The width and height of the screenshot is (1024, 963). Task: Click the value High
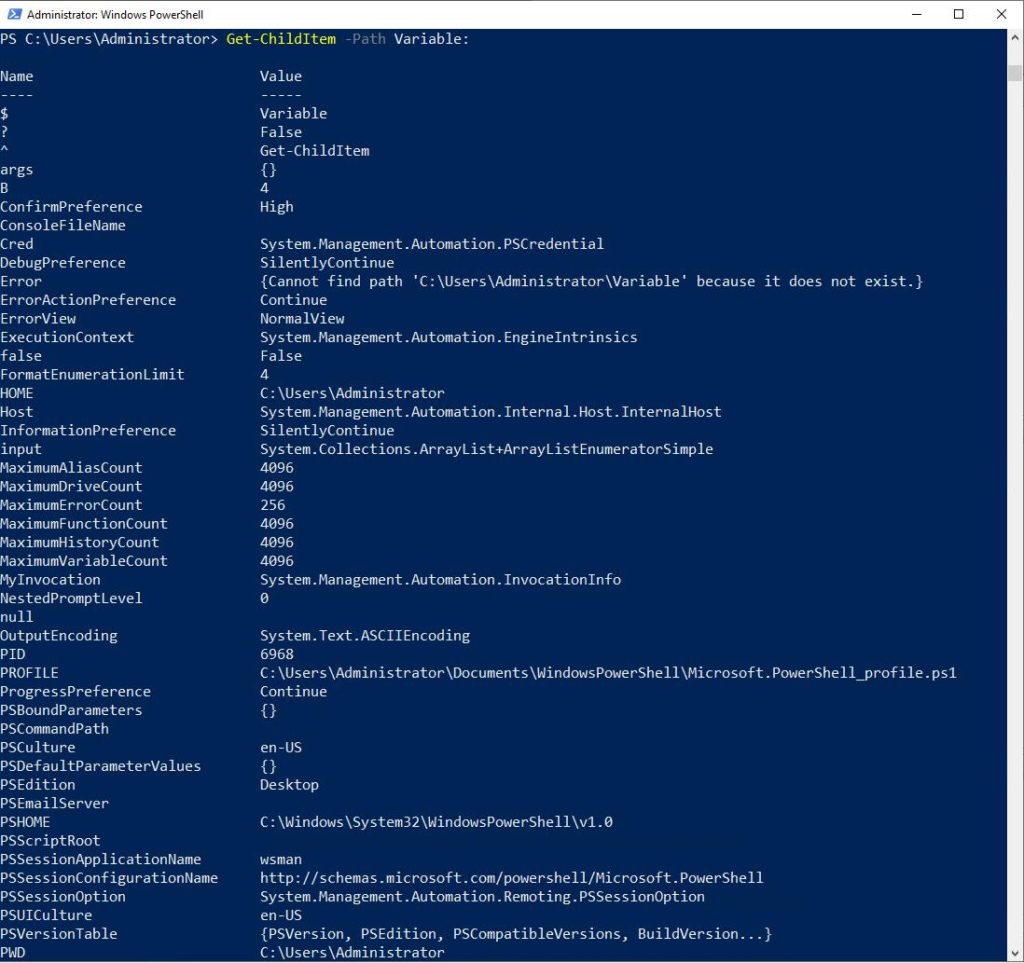point(277,207)
